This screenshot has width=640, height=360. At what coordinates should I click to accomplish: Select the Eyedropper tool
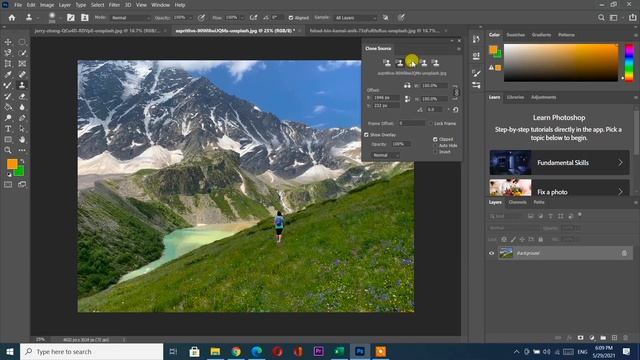coord(8,74)
